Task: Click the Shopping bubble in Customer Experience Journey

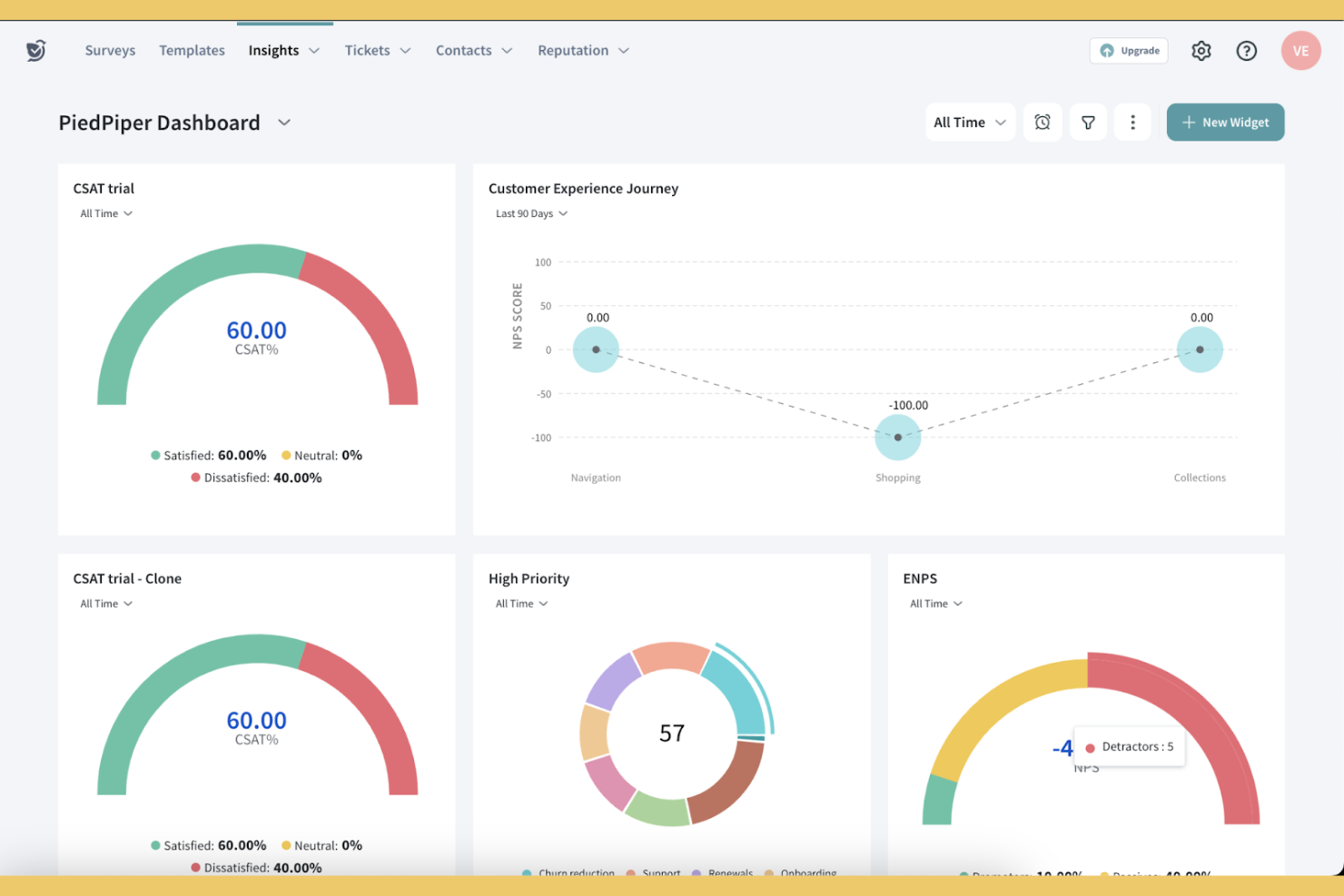Action: tap(897, 437)
